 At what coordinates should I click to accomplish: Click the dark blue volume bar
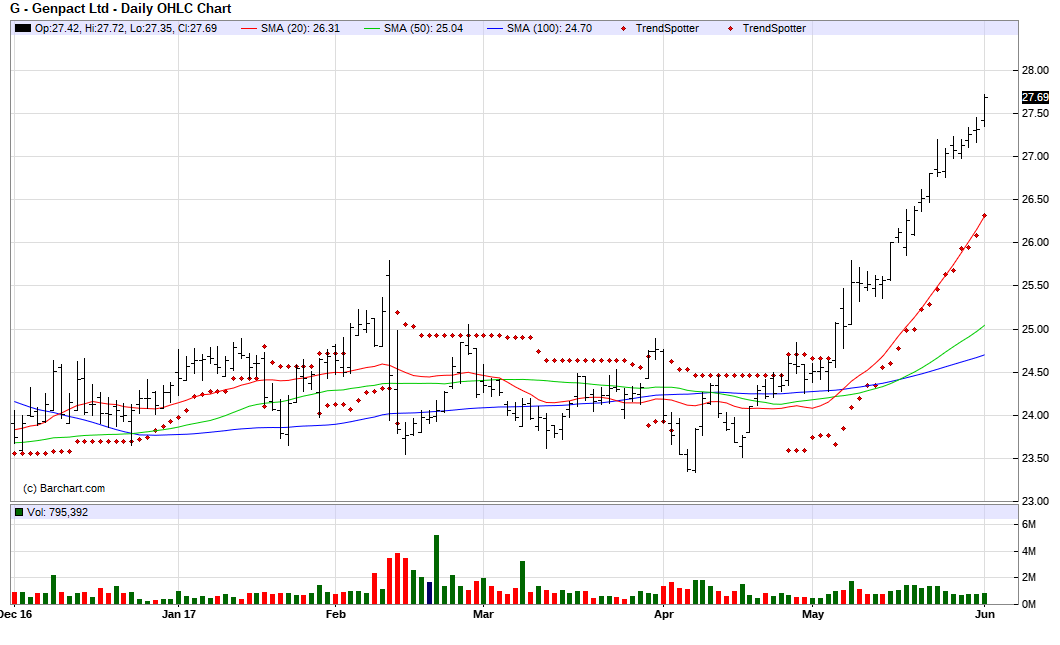click(429, 592)
